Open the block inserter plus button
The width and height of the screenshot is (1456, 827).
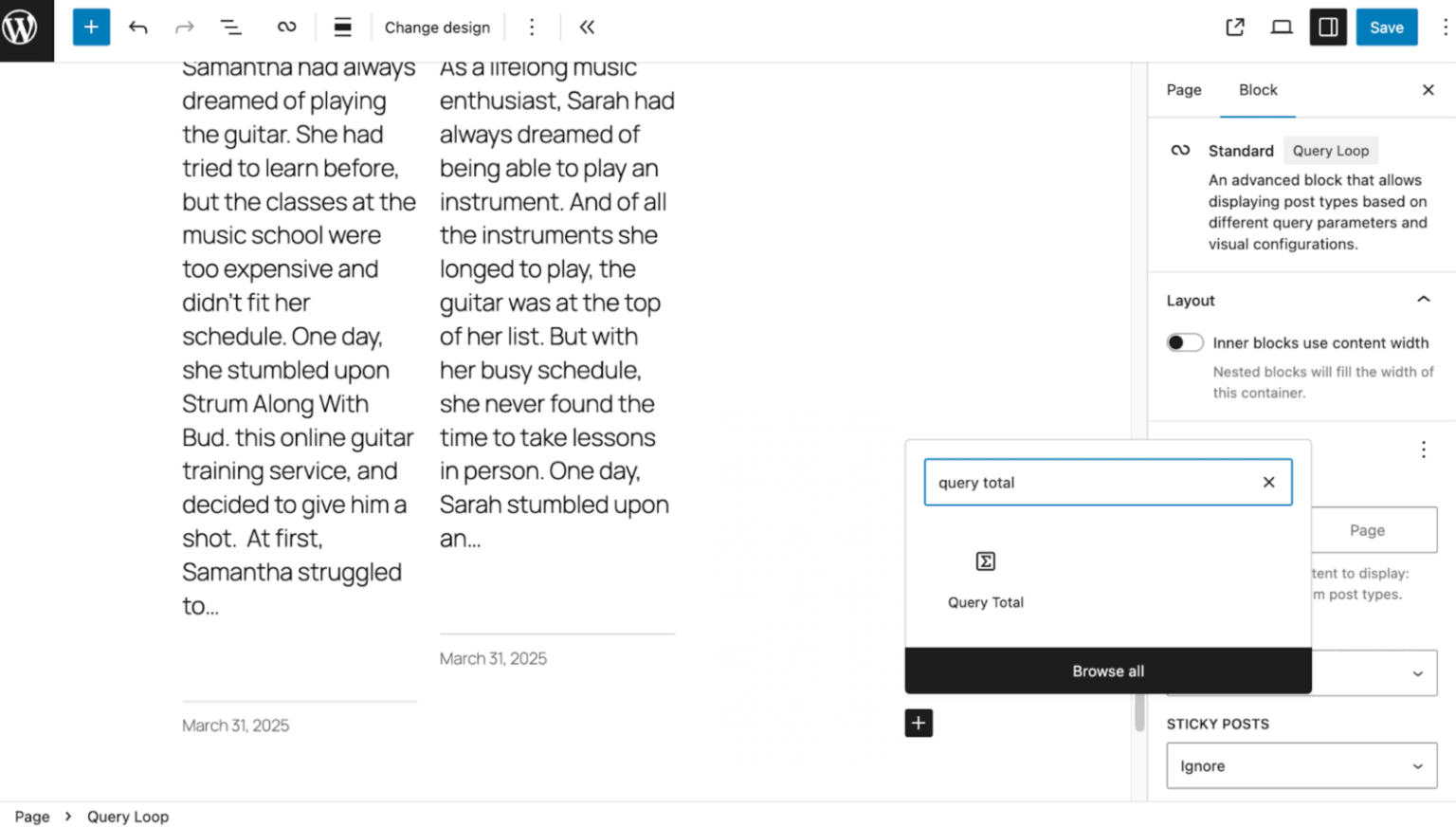point(91,28)
